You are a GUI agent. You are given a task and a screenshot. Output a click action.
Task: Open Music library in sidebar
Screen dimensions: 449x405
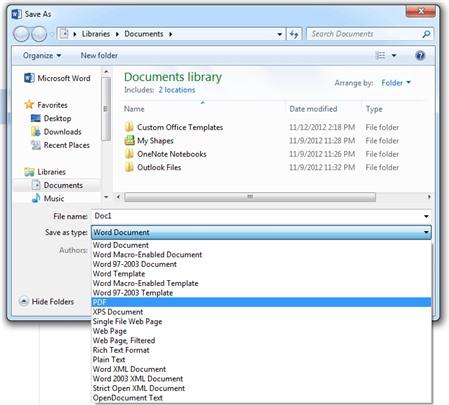click(x=54, y=198)
